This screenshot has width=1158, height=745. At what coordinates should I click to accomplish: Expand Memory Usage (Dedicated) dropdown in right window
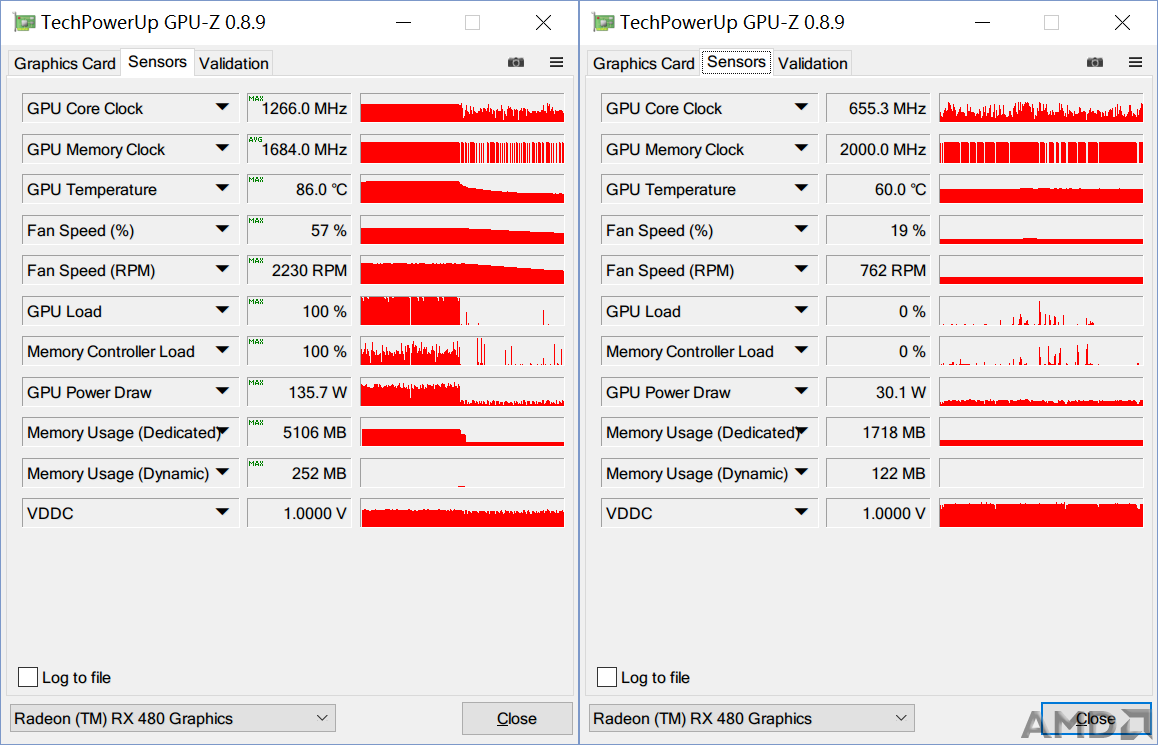pos(801,432)
